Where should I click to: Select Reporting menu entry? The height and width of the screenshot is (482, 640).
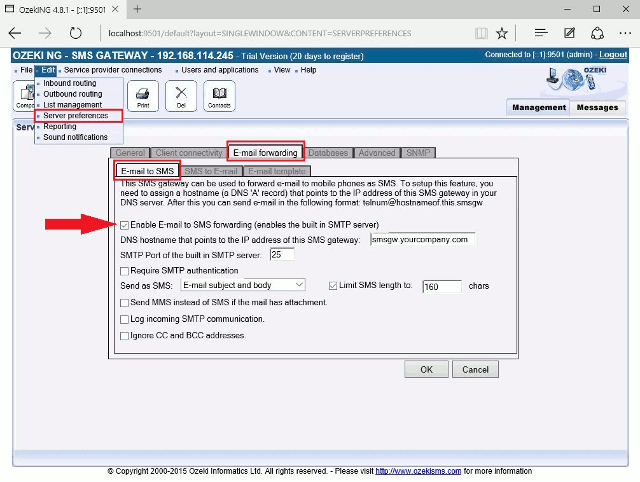pos(60,126)
